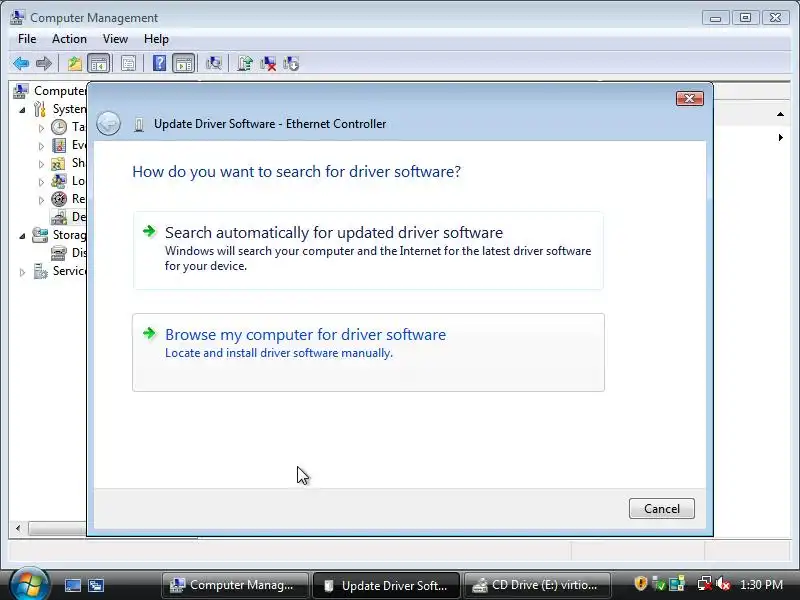Expand the Services and Applications branch
Screen dimensions: 800x600
pyautogui.click(x=22, y=272)
